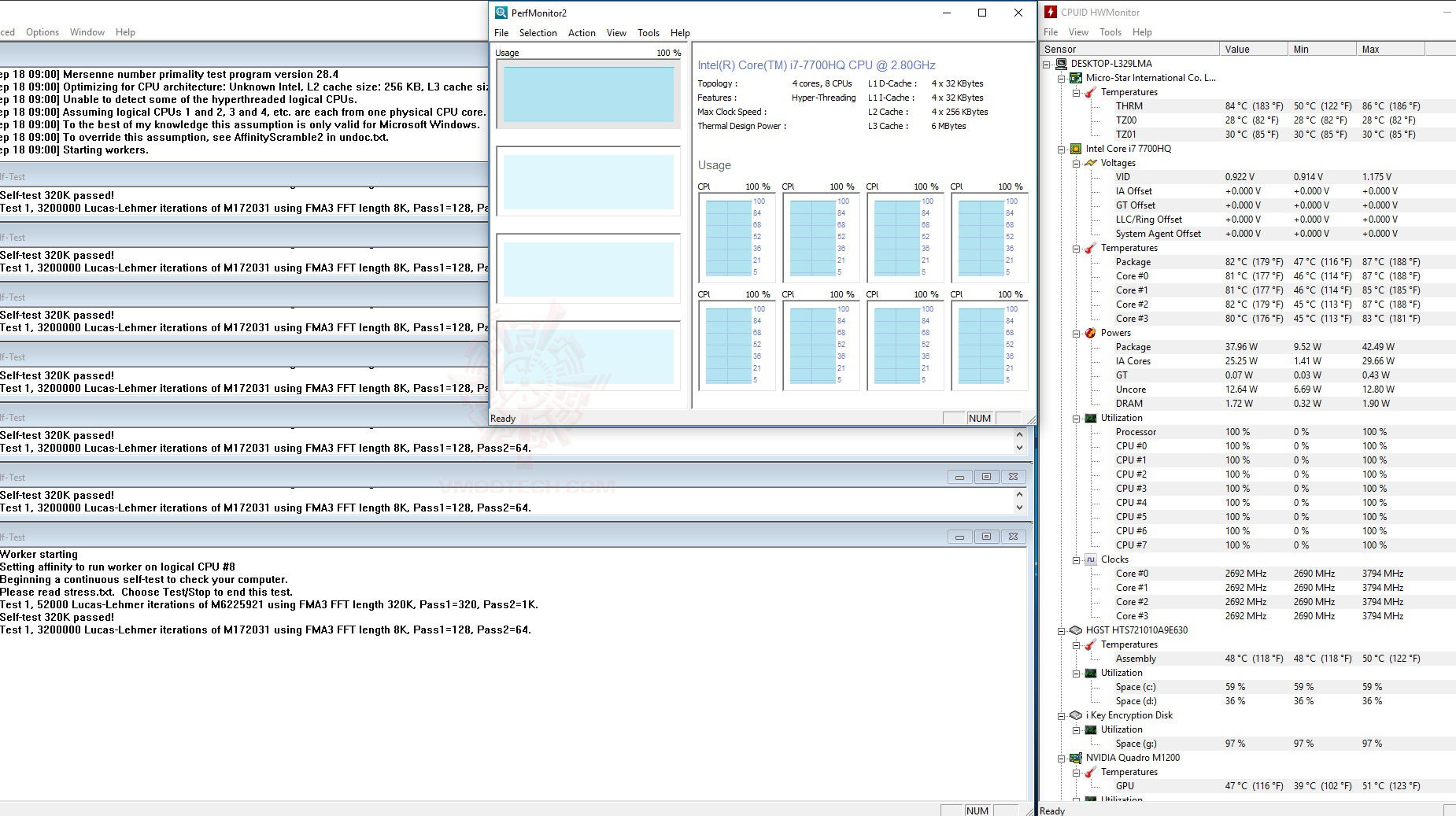Viewport: 1456px width, 816px height.
Task: Click the Min column header in HWMonitor
Action: [x=1322, y=49]
